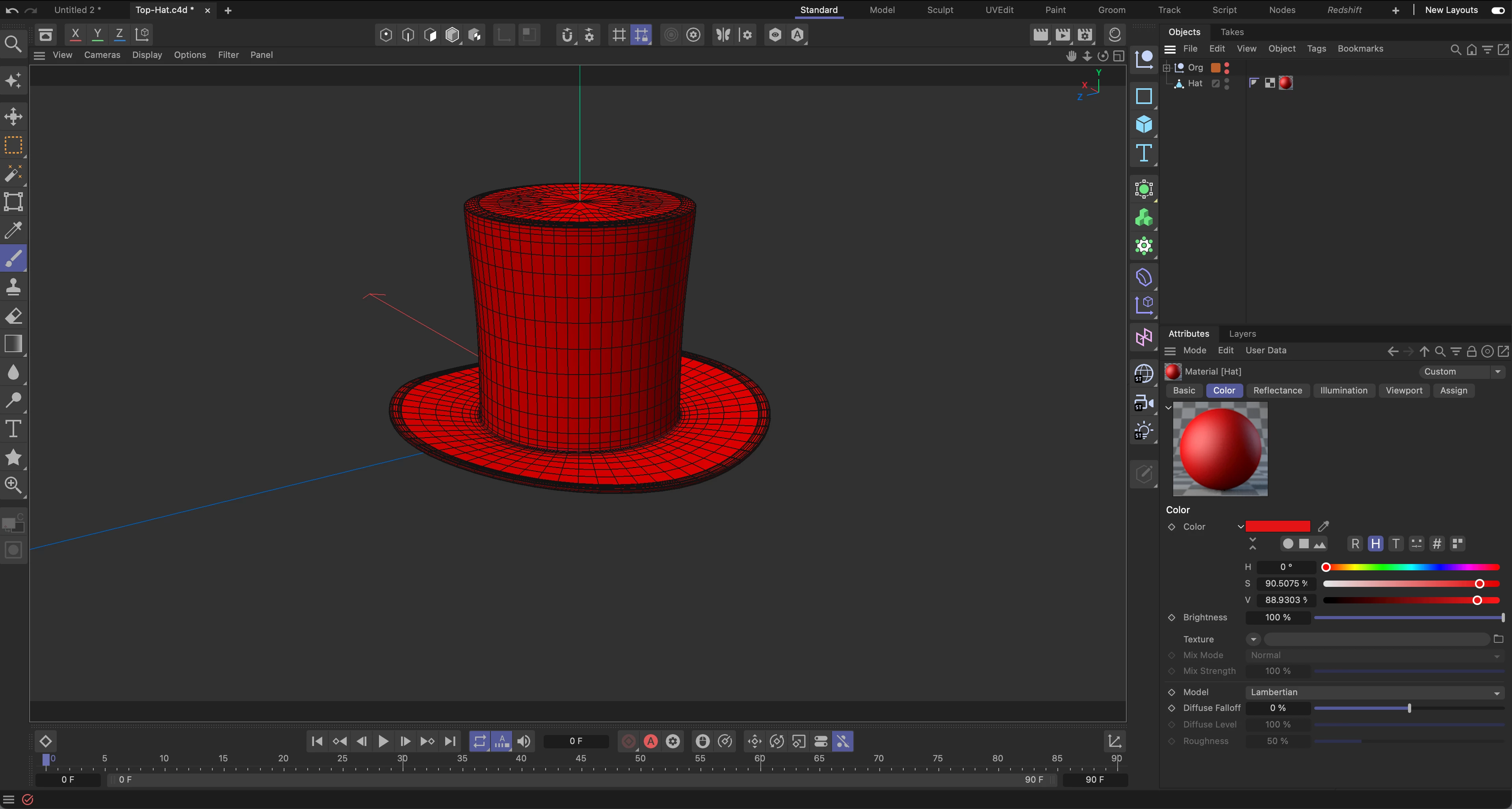
Task: Select the Eraser tool in left toolbar
Action: 13,316
